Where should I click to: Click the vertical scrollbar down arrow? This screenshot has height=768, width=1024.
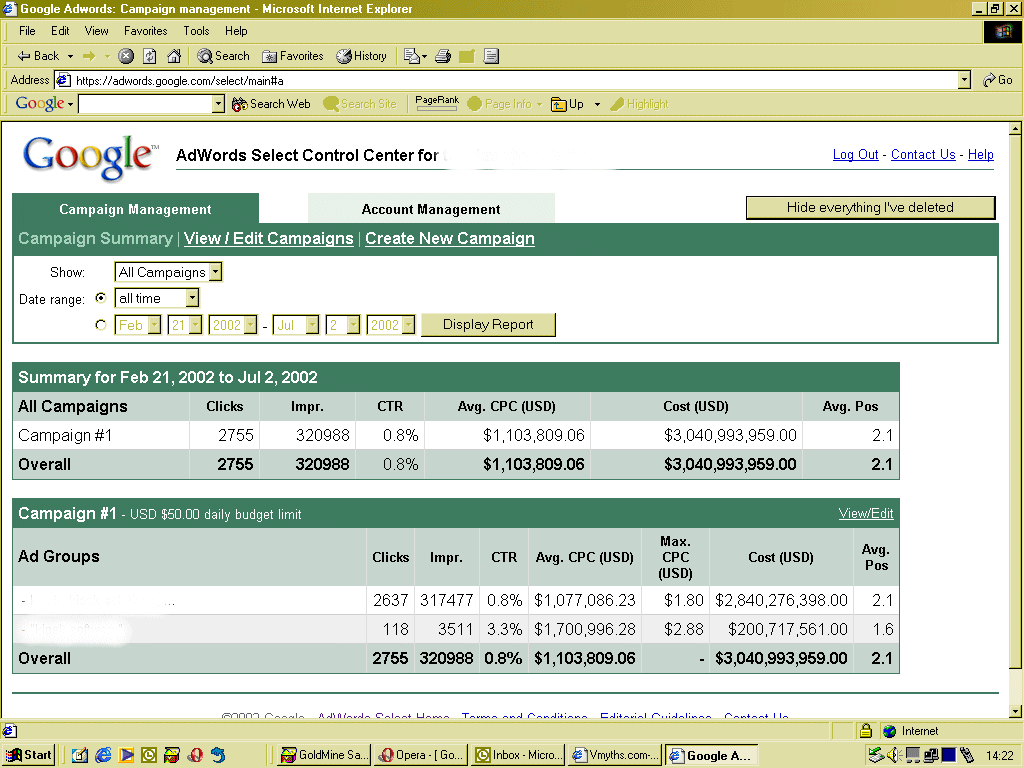coord(1015,711)
